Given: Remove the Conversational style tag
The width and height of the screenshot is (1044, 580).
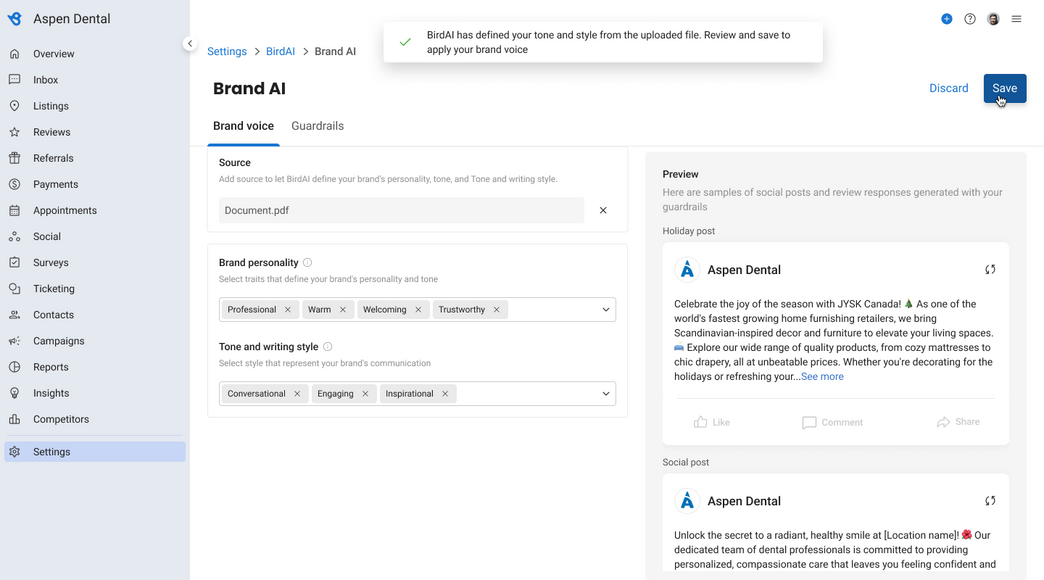Looking at the screenshot, I should pyautogui.click(x=297, y=394).
